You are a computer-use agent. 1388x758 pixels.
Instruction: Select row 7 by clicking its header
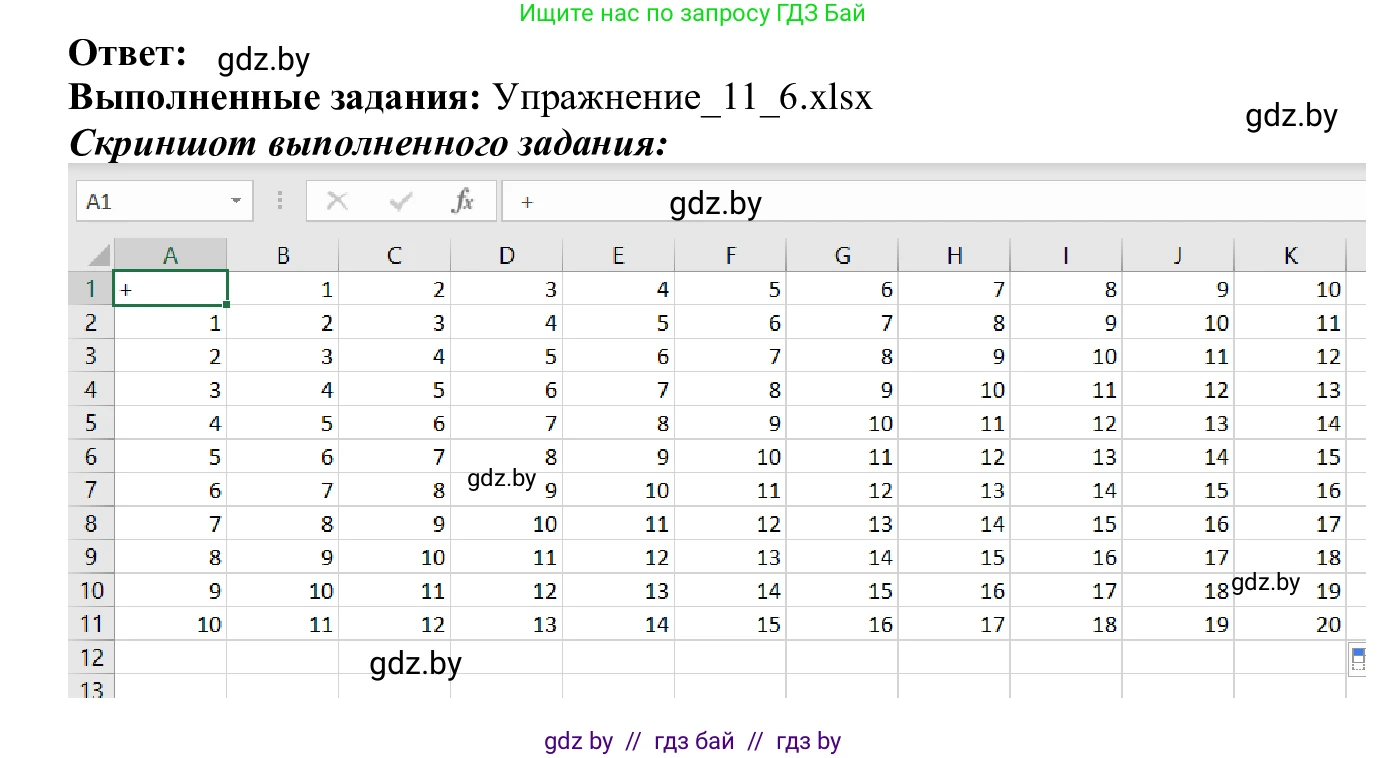[91, 490]
